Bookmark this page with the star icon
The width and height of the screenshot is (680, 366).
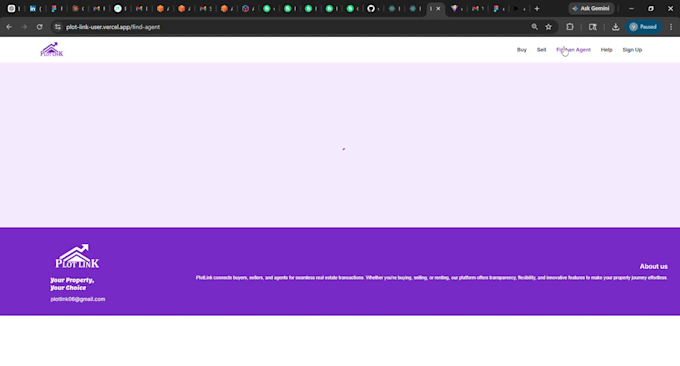click(x=549, y=27)
